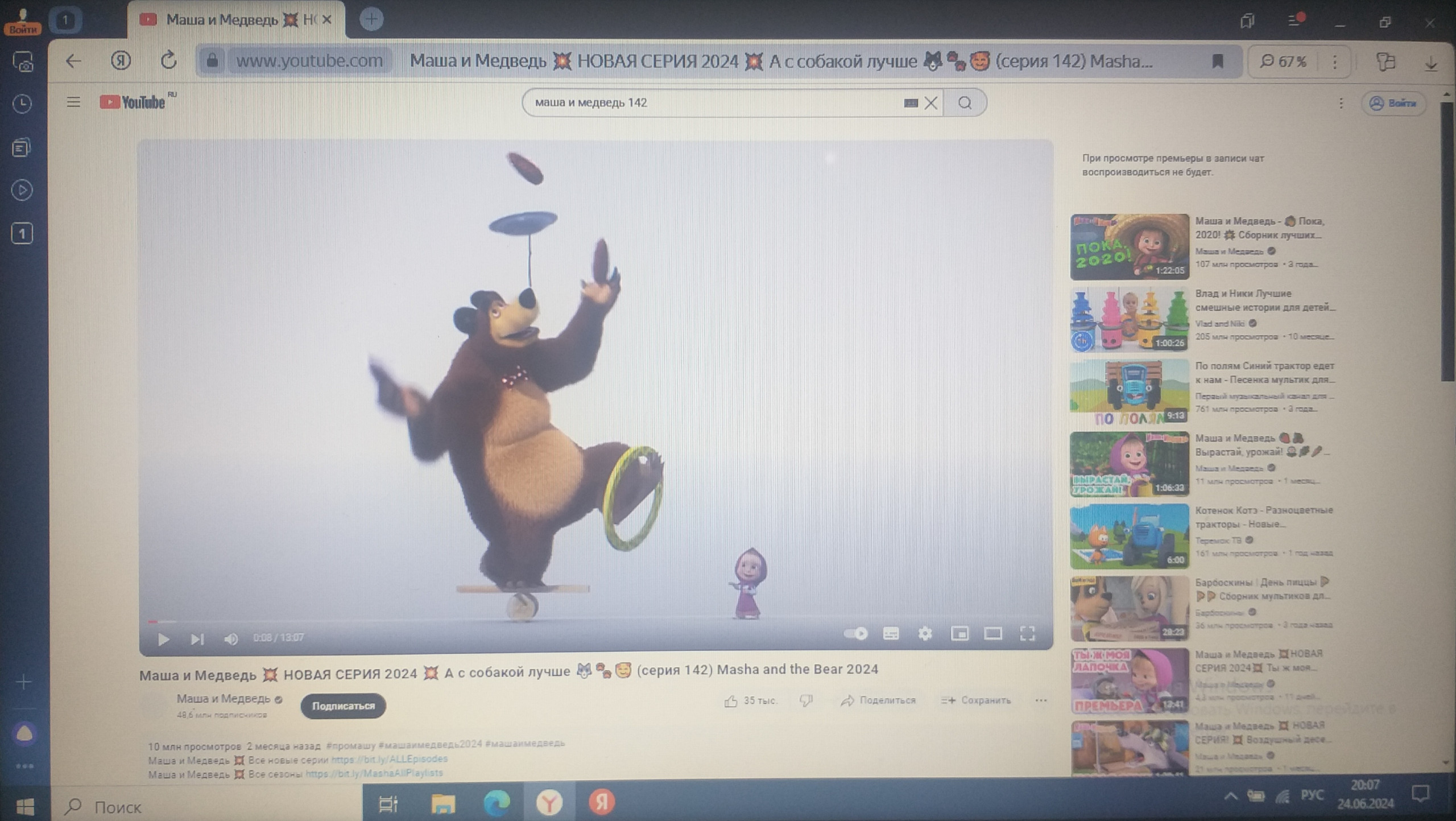Open the browser downloads arrow
The width and height of the screenshot is (1456, 821).
pyautogui.click(x=1431, y=63)
